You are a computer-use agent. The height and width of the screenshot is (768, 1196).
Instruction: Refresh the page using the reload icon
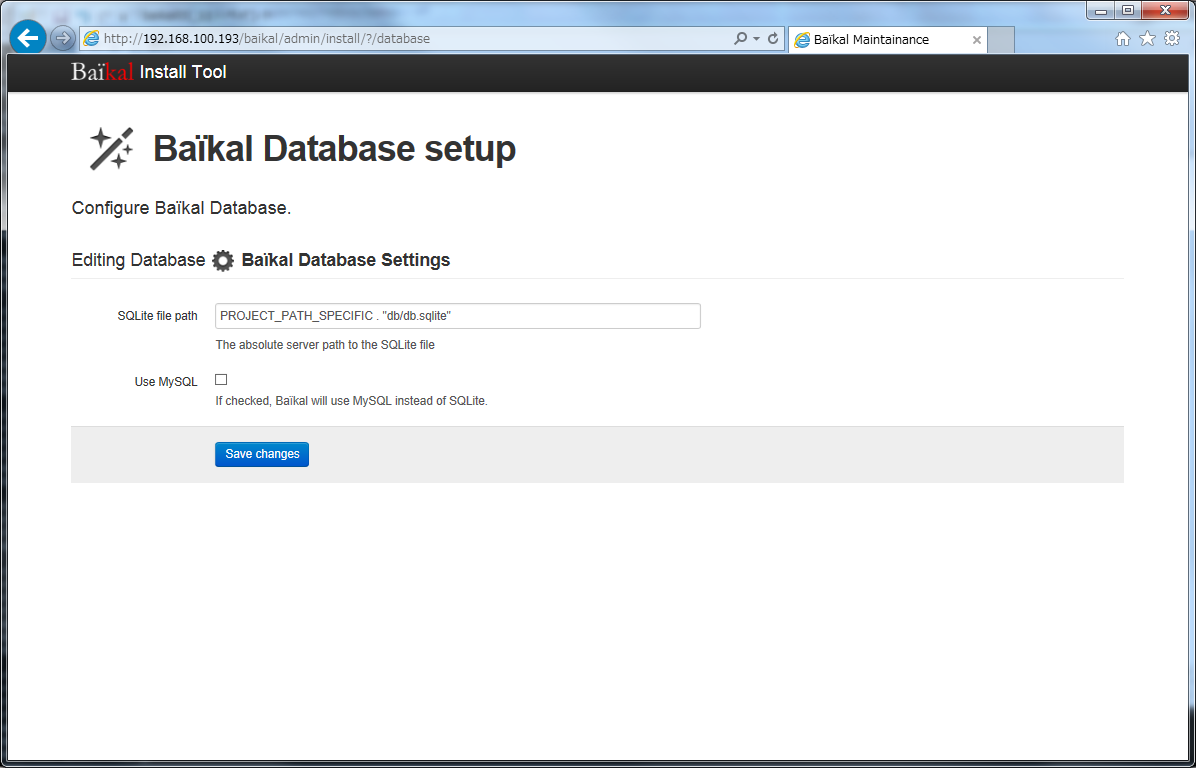(773, 39)
